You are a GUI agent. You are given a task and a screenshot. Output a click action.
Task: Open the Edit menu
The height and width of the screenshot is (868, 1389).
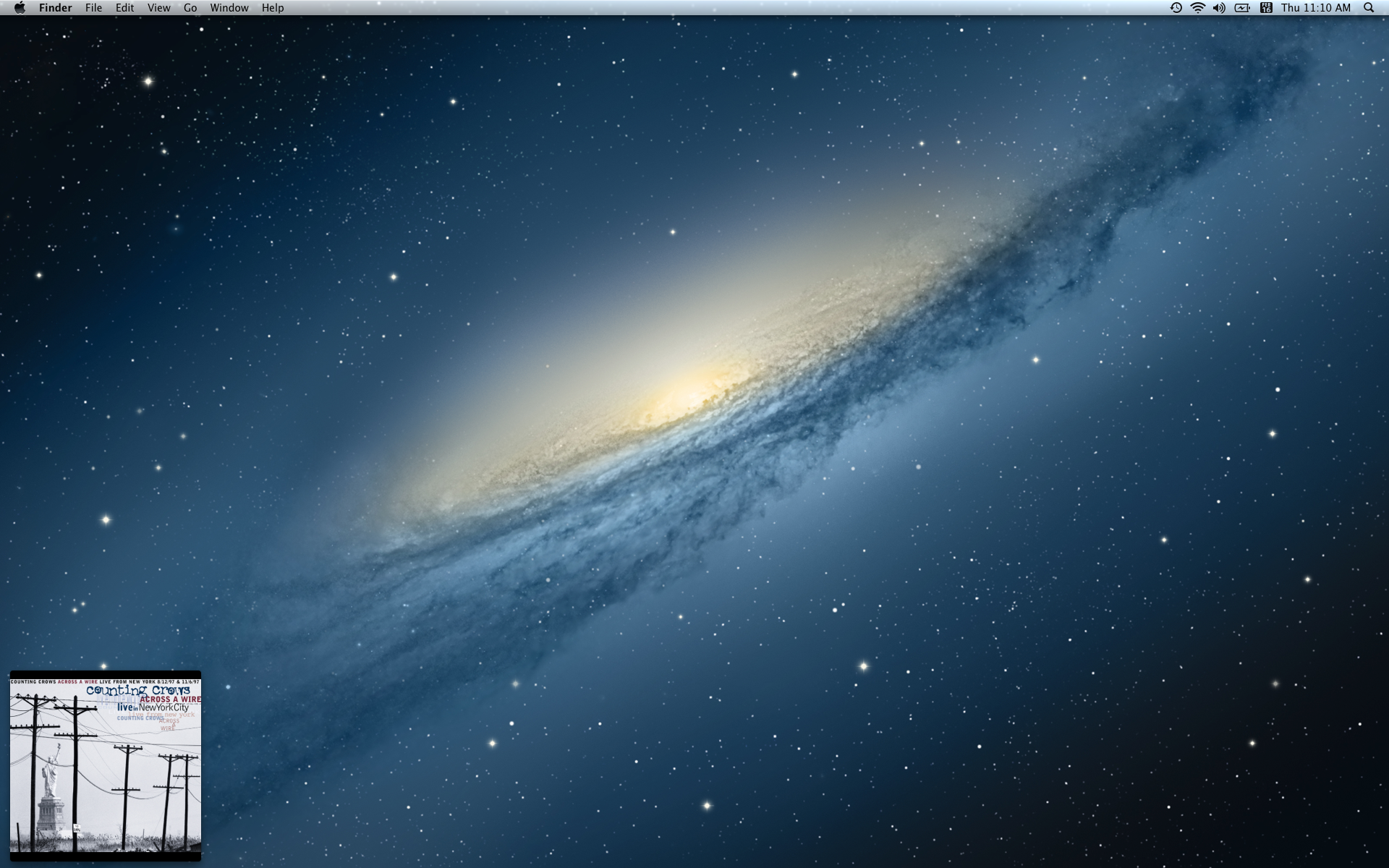tap(124, 8)
